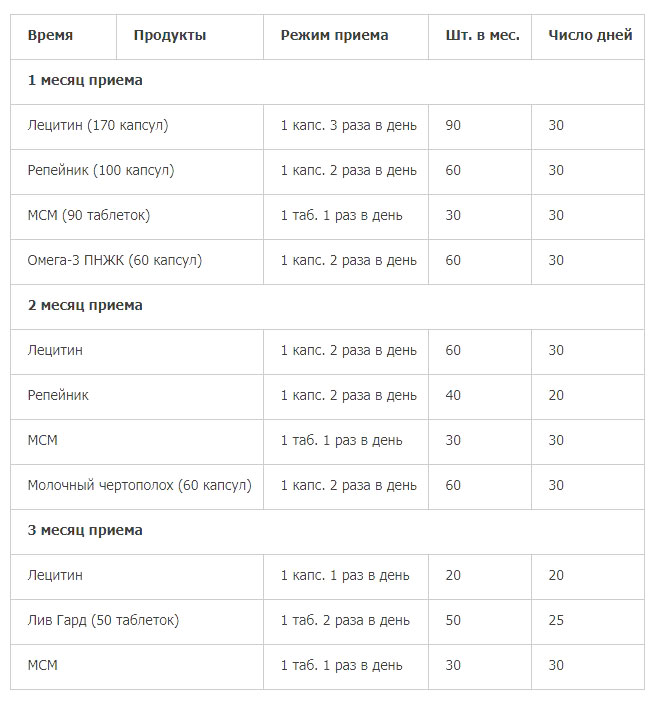Click the quantity cell showing 40

point(480,397)
